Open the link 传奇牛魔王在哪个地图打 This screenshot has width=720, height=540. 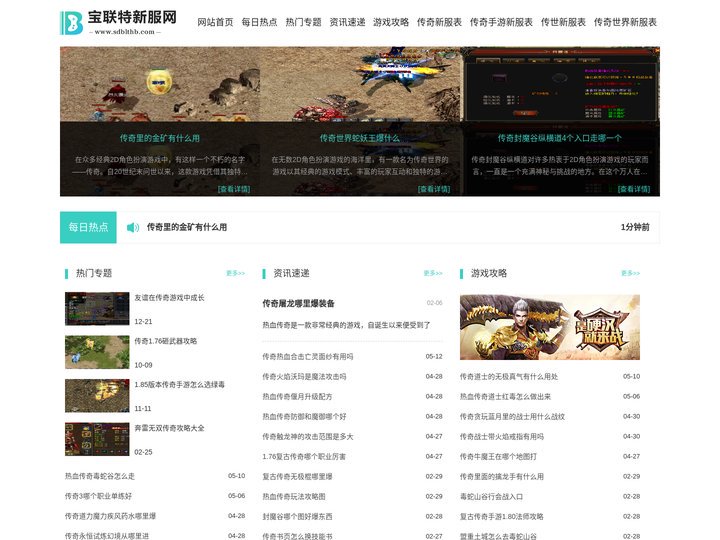click(x=498, y=457)
